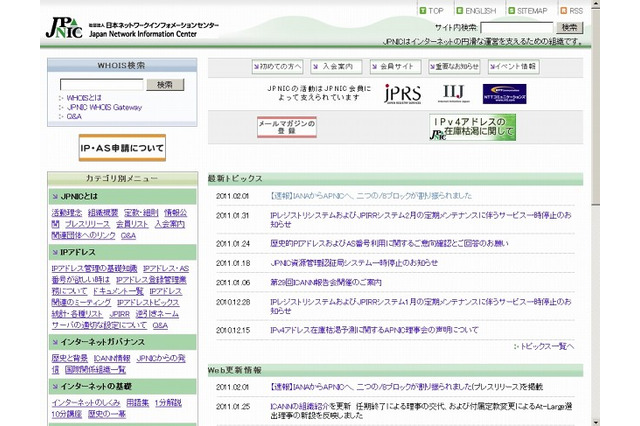Image resolution: width=640 pixels, height=426 pixels.
Task: Open the 初めての方へ tab
Action: tap(277, 67)
